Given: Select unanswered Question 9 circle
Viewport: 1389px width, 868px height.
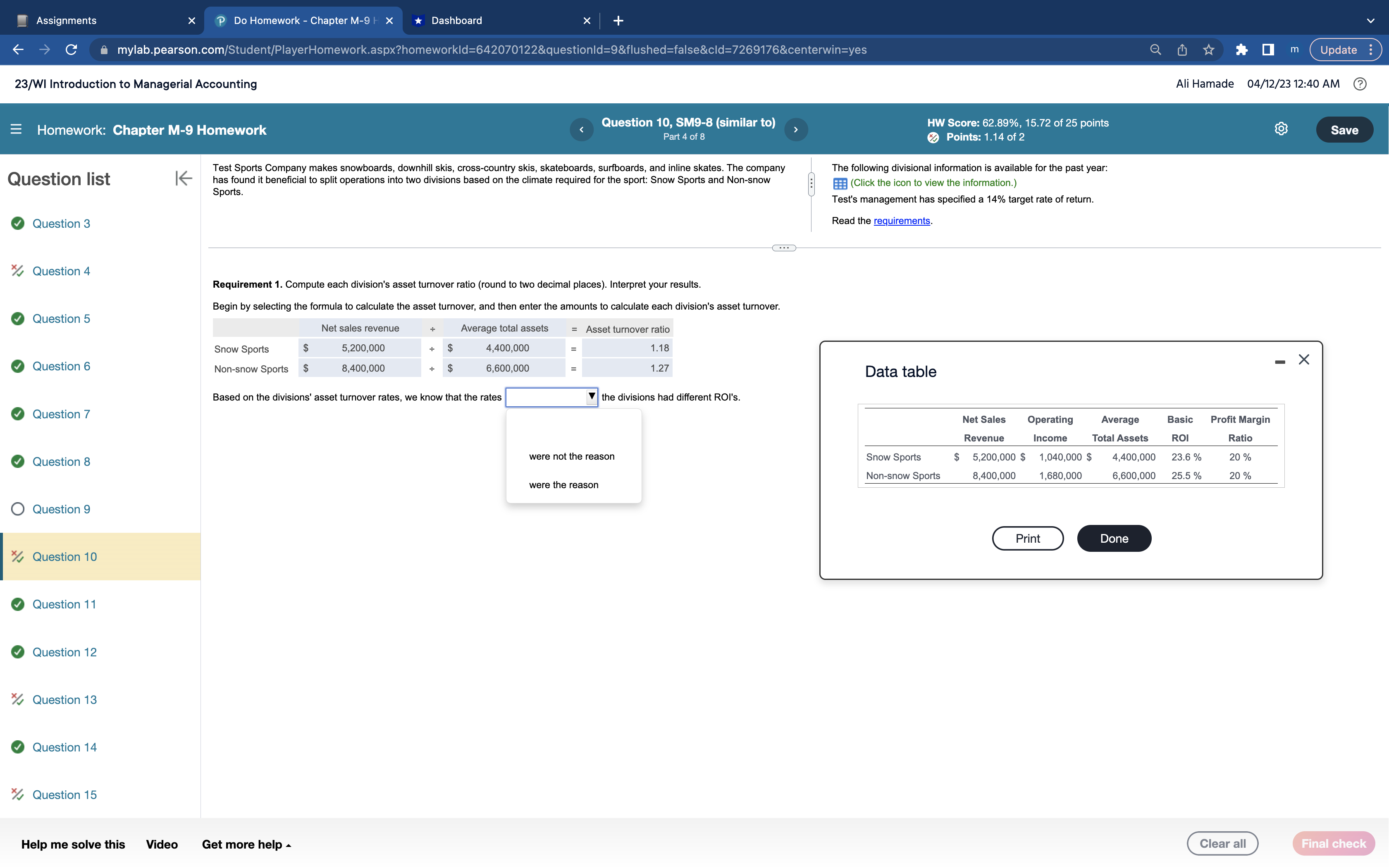Looking at the screenshot, I should click(18, 509).
